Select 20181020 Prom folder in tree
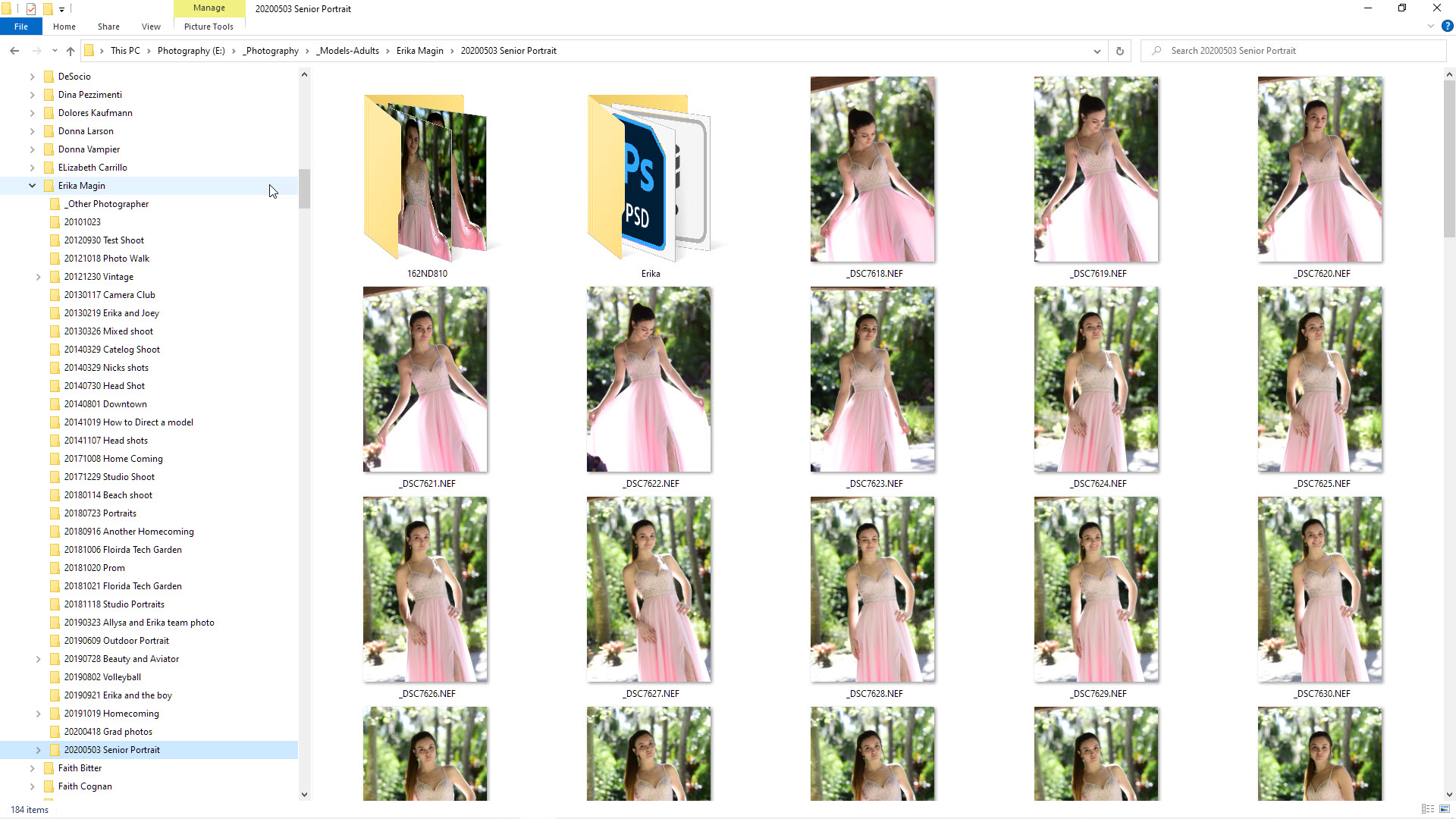The height and width of the screenshot is (819, 1456). click(x=94, y=568)
